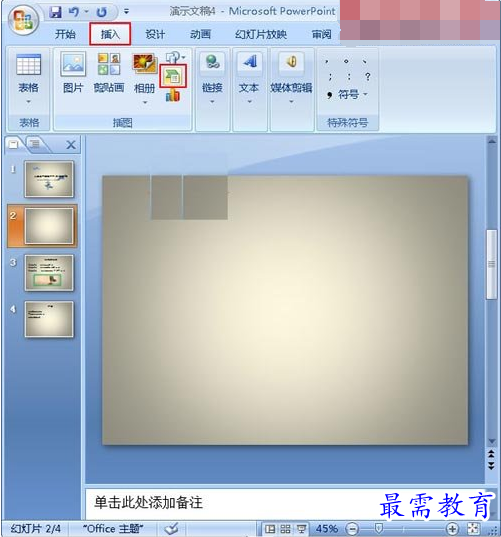
Task: Go to next slide with double-down arrow
Action: pyautogui.click(x=491, y=465)
